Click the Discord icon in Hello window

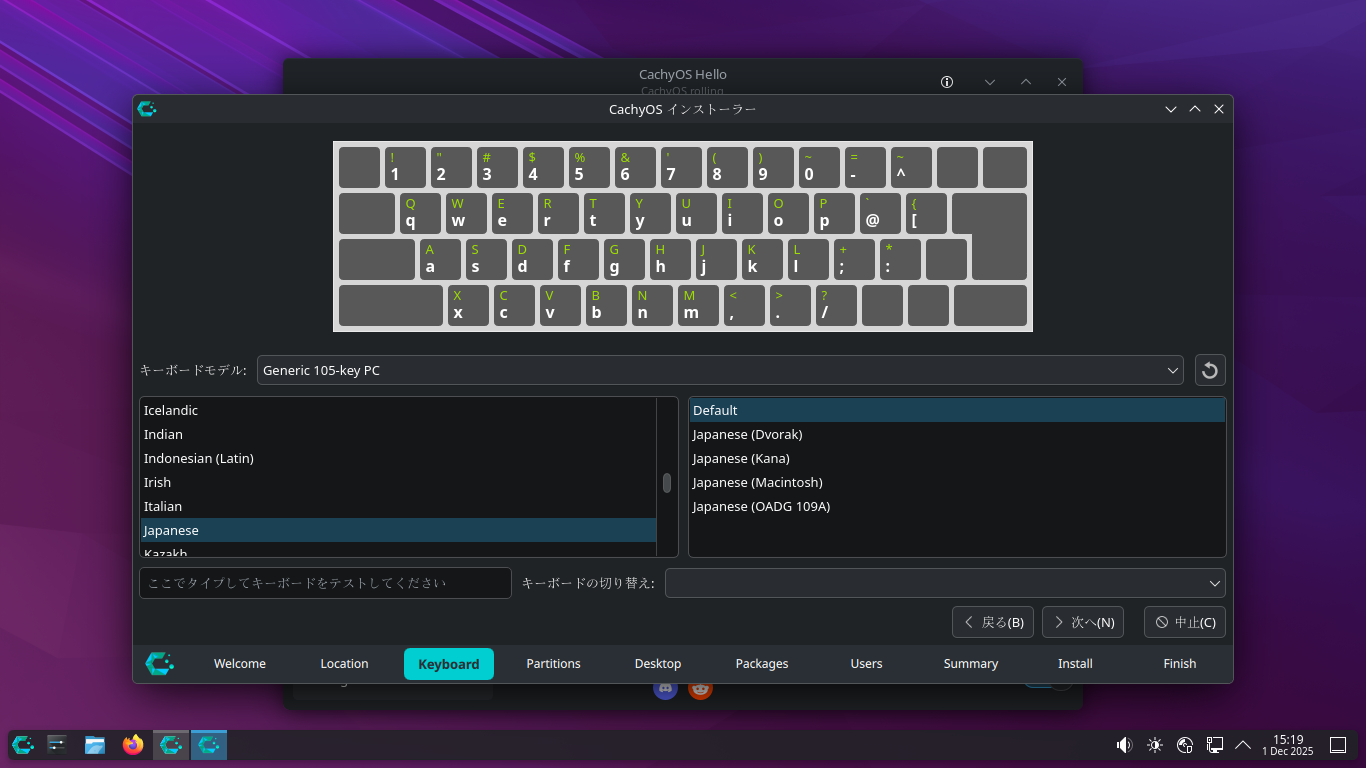tap(665, 688)
